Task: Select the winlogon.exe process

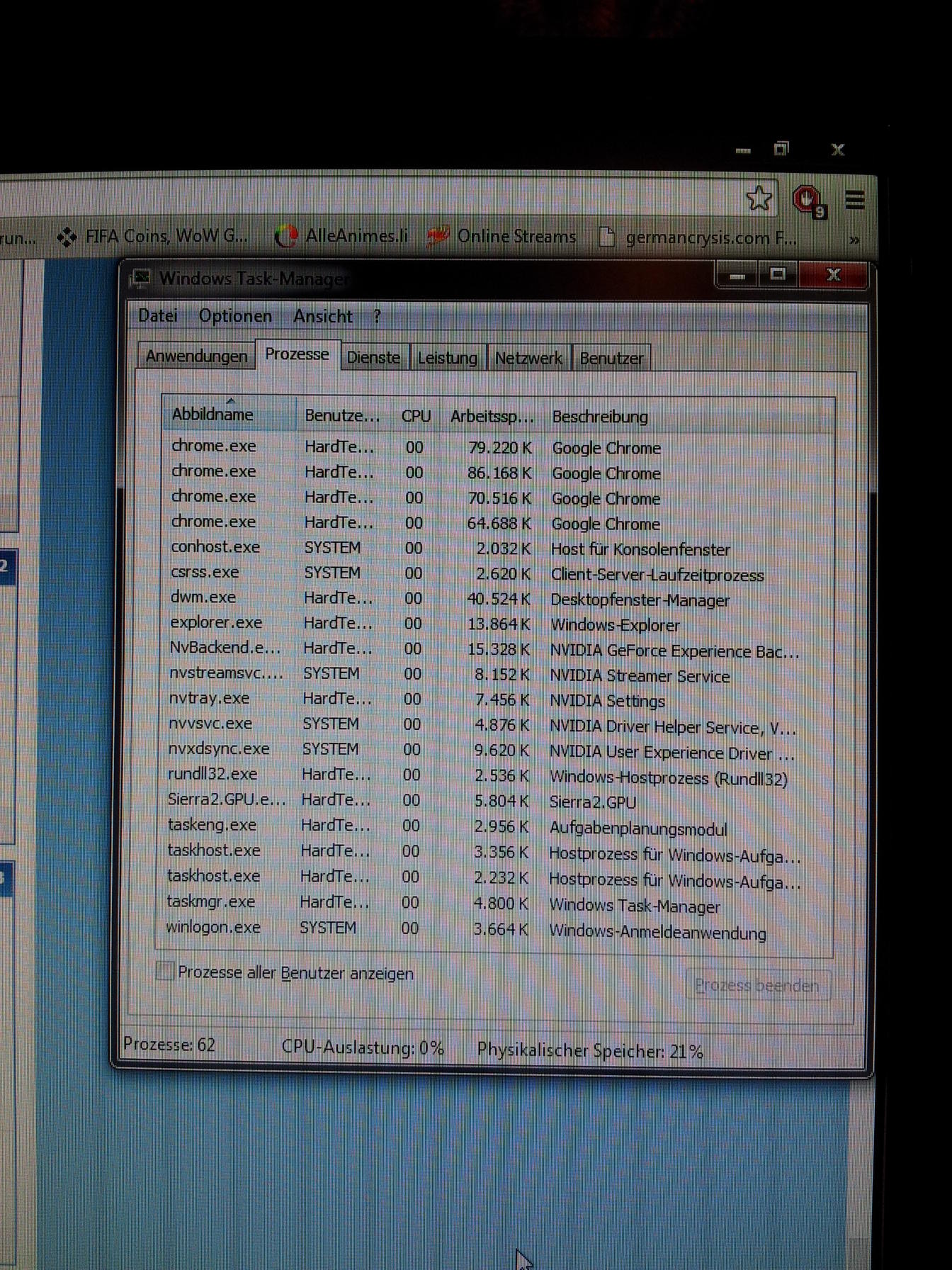Action: pos(496,929)
